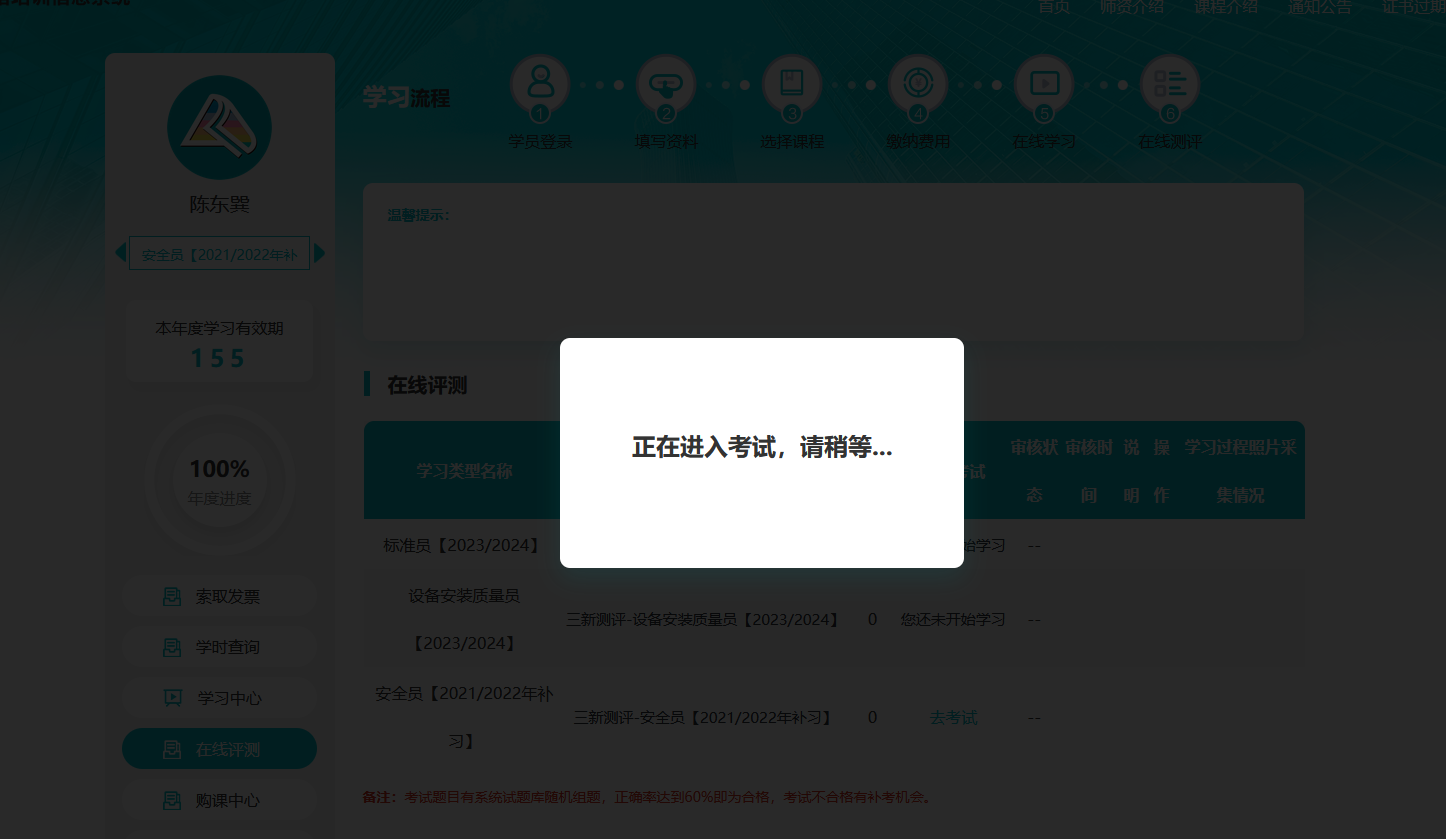Click the 在线学习 step icon

click(1044, 87)
